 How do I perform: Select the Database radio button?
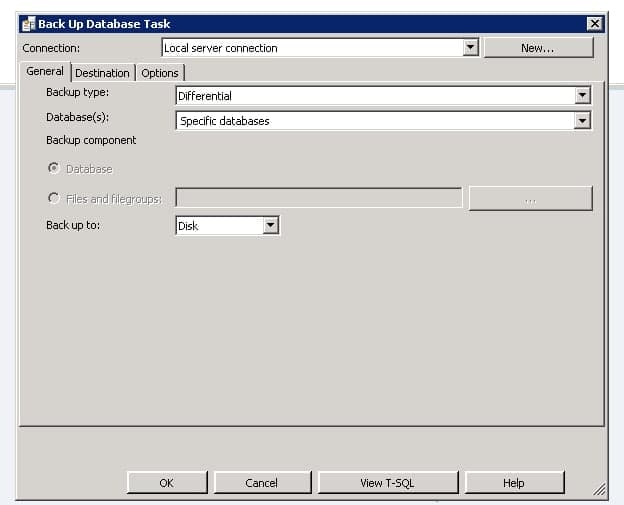[x=54, y=168]
